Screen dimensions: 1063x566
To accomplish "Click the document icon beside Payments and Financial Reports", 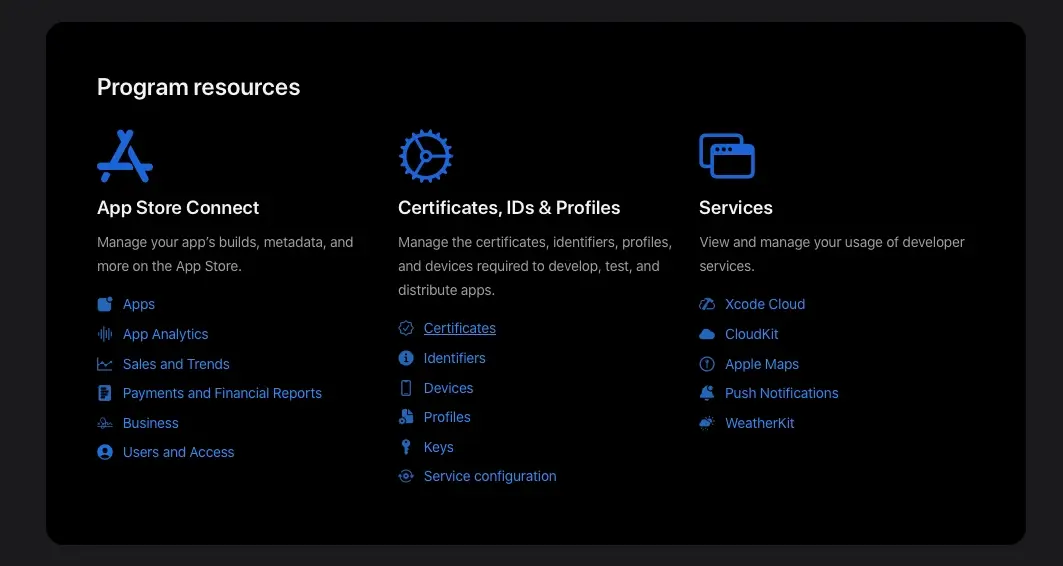I will click(x=104, y=393).
